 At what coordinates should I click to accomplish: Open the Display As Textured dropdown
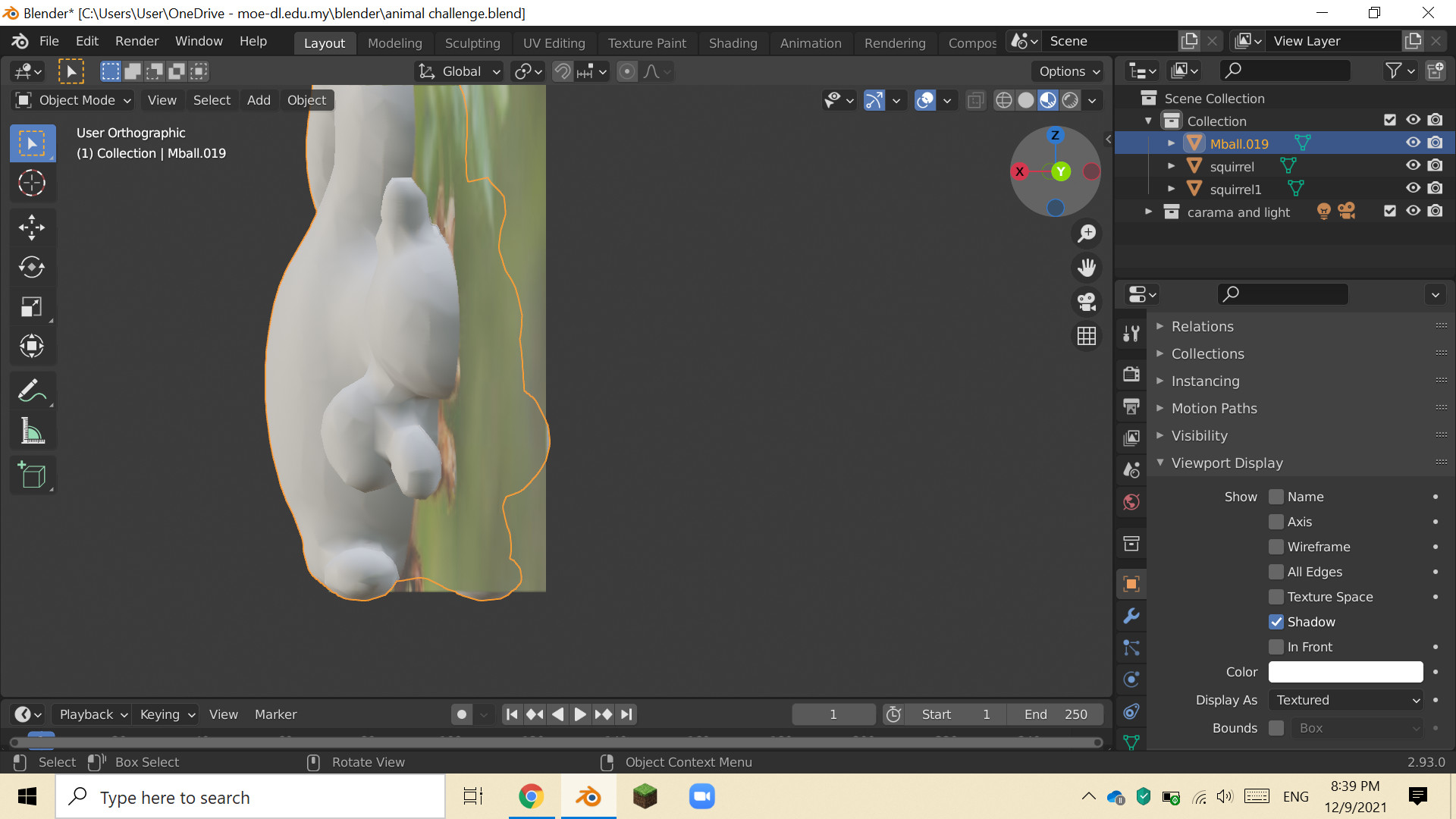(x=1346, y=700)
